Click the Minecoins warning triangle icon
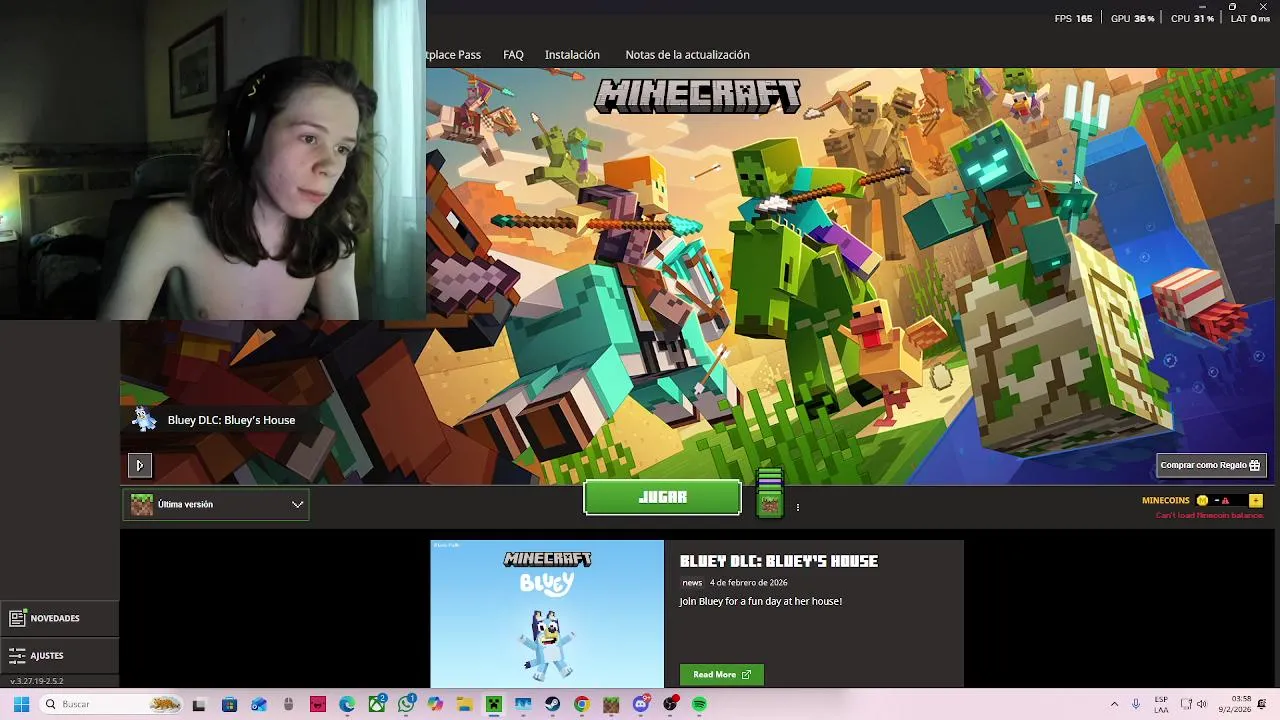 point(1225,500)
